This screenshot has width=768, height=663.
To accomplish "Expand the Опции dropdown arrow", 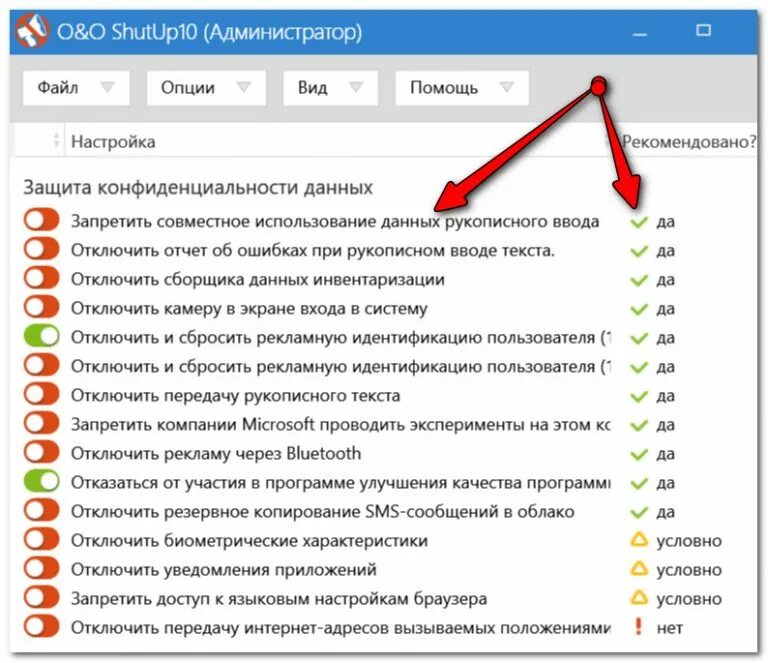I will pyautogui.click(x=243, y=87).
